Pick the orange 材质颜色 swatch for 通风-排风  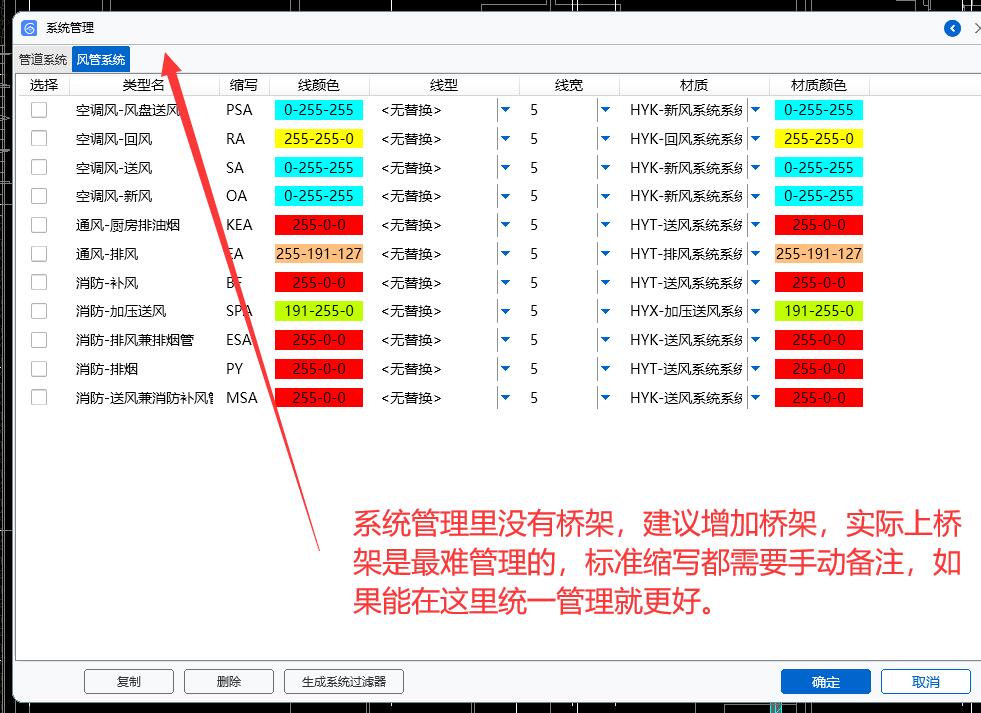[818, 254]
